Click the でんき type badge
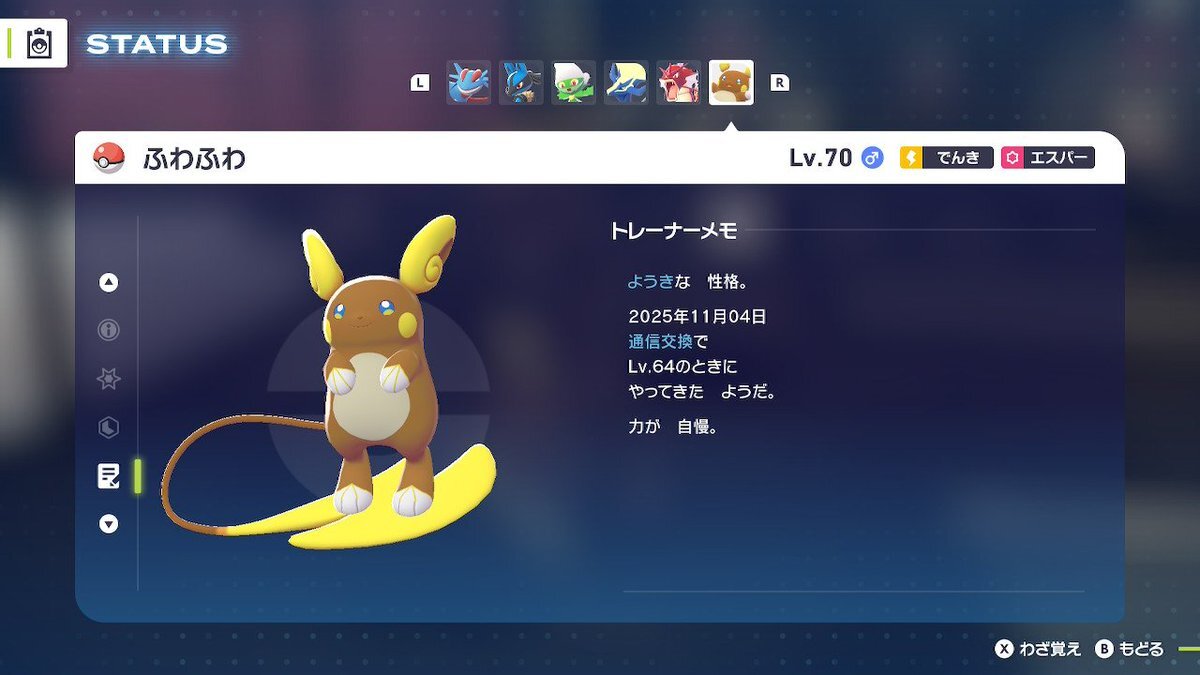 click(x=947, y=158)
